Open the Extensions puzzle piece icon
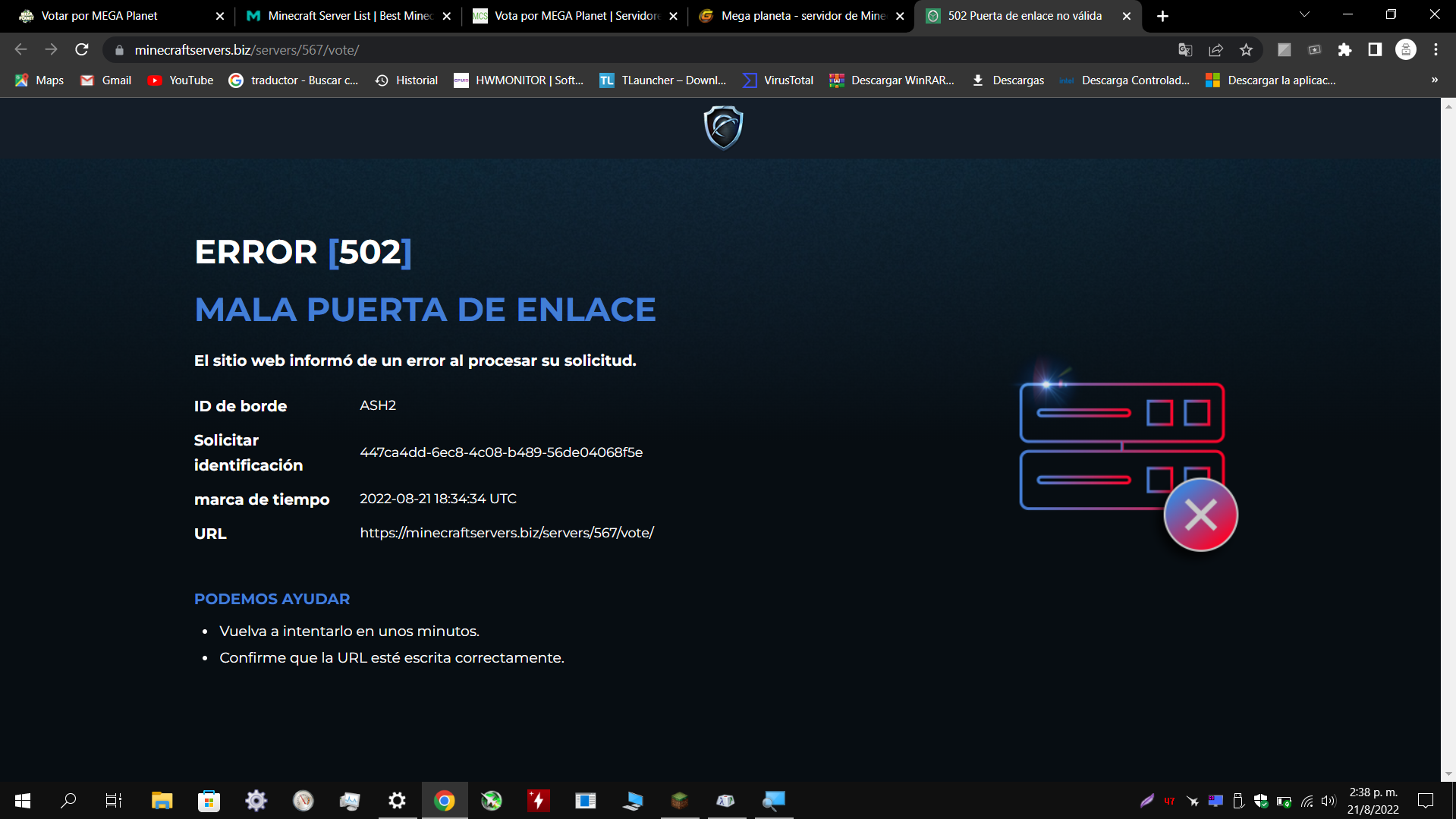 [x=1344, y=49]
